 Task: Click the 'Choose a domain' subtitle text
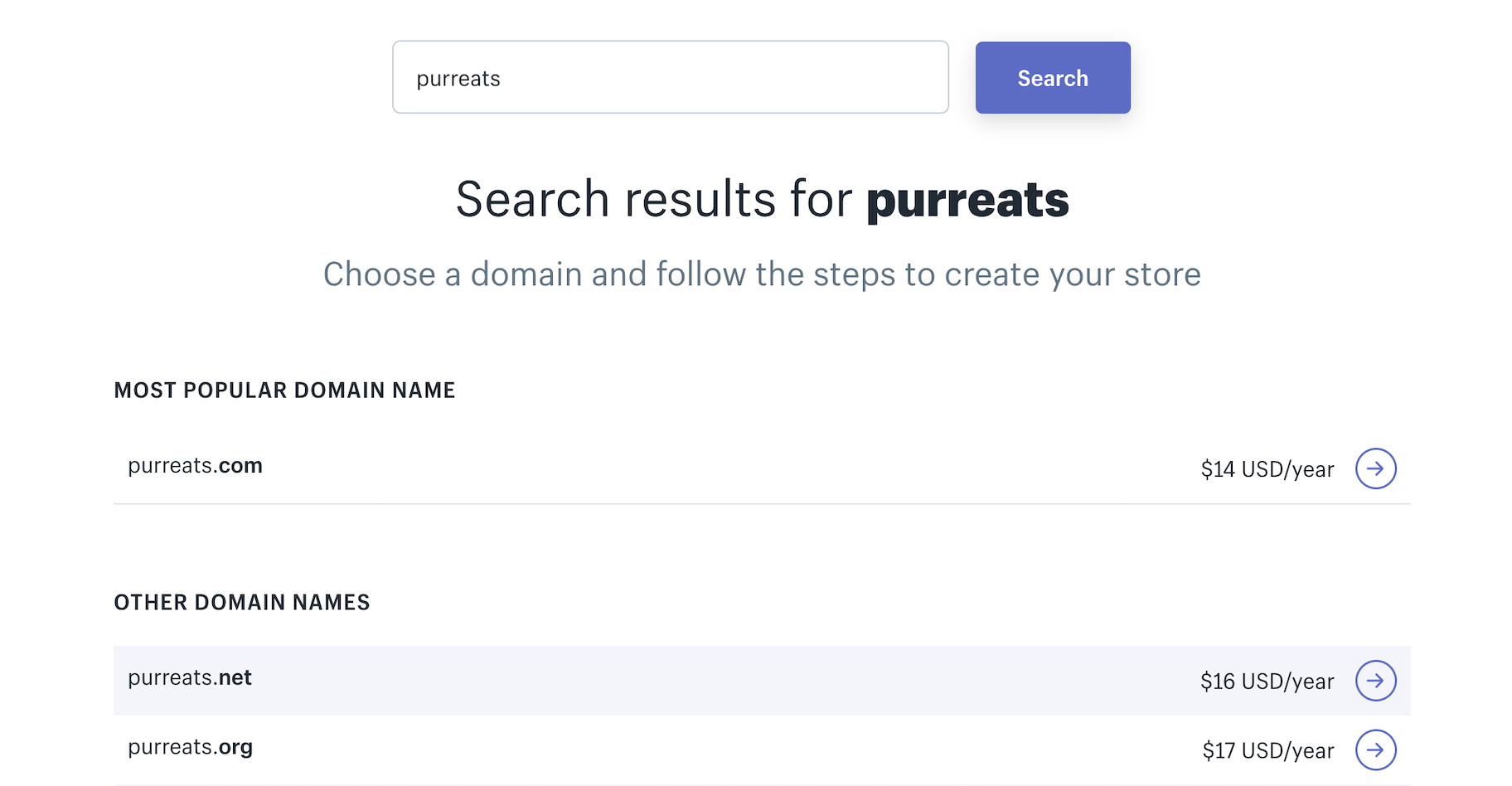click(x=762, y=274)
